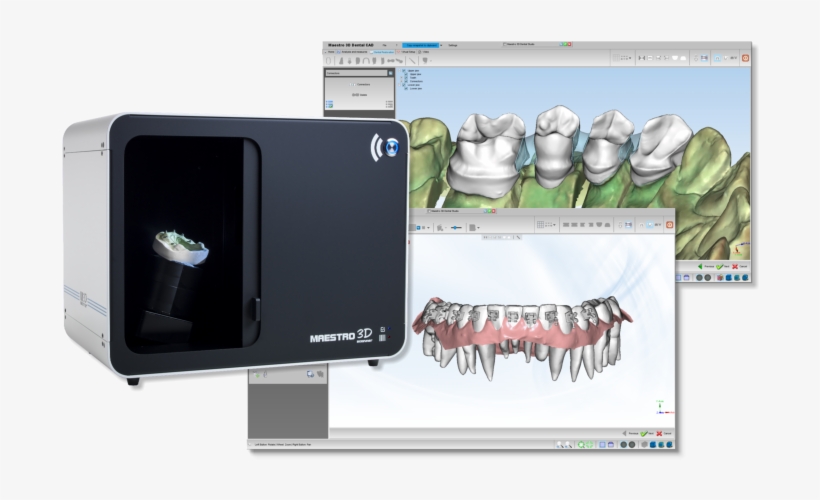Click the blue Copy snapshot to clipboard button
The height and width of the screenshot is (500, 820).
[x=420, y=45]
